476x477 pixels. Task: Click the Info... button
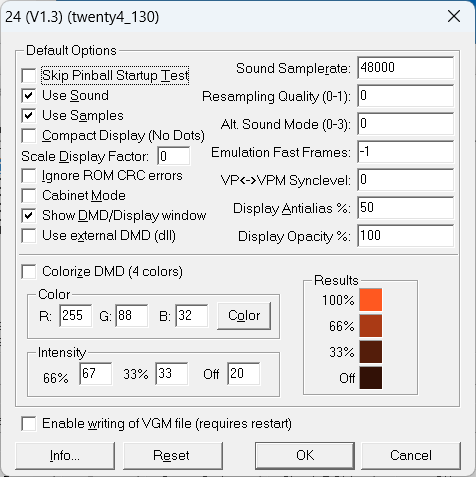(x=65, y=456)
